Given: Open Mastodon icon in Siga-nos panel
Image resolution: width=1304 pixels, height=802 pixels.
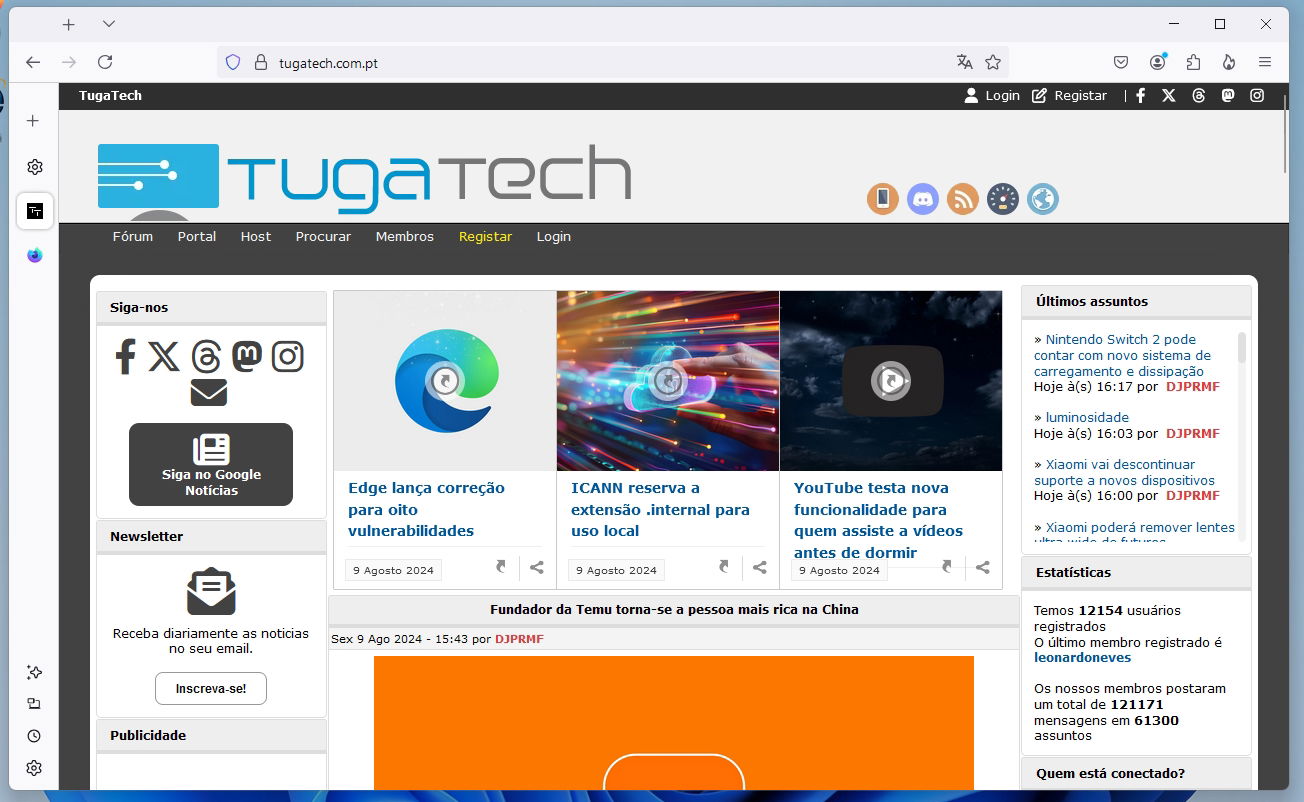Looking at the screenshot, I should tap(247, 356).
